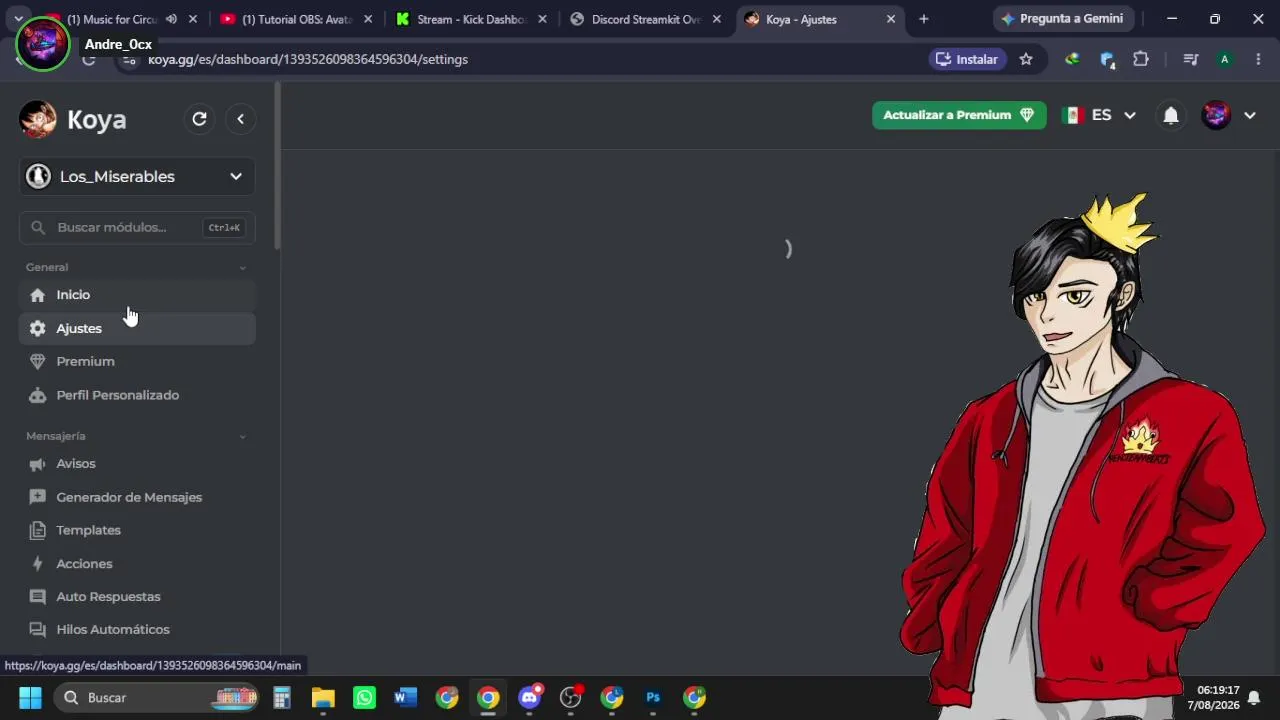Click the Actualizar a Premium button
The width and height of the screenshot is (1280, 720).
[x=959, y=115]
